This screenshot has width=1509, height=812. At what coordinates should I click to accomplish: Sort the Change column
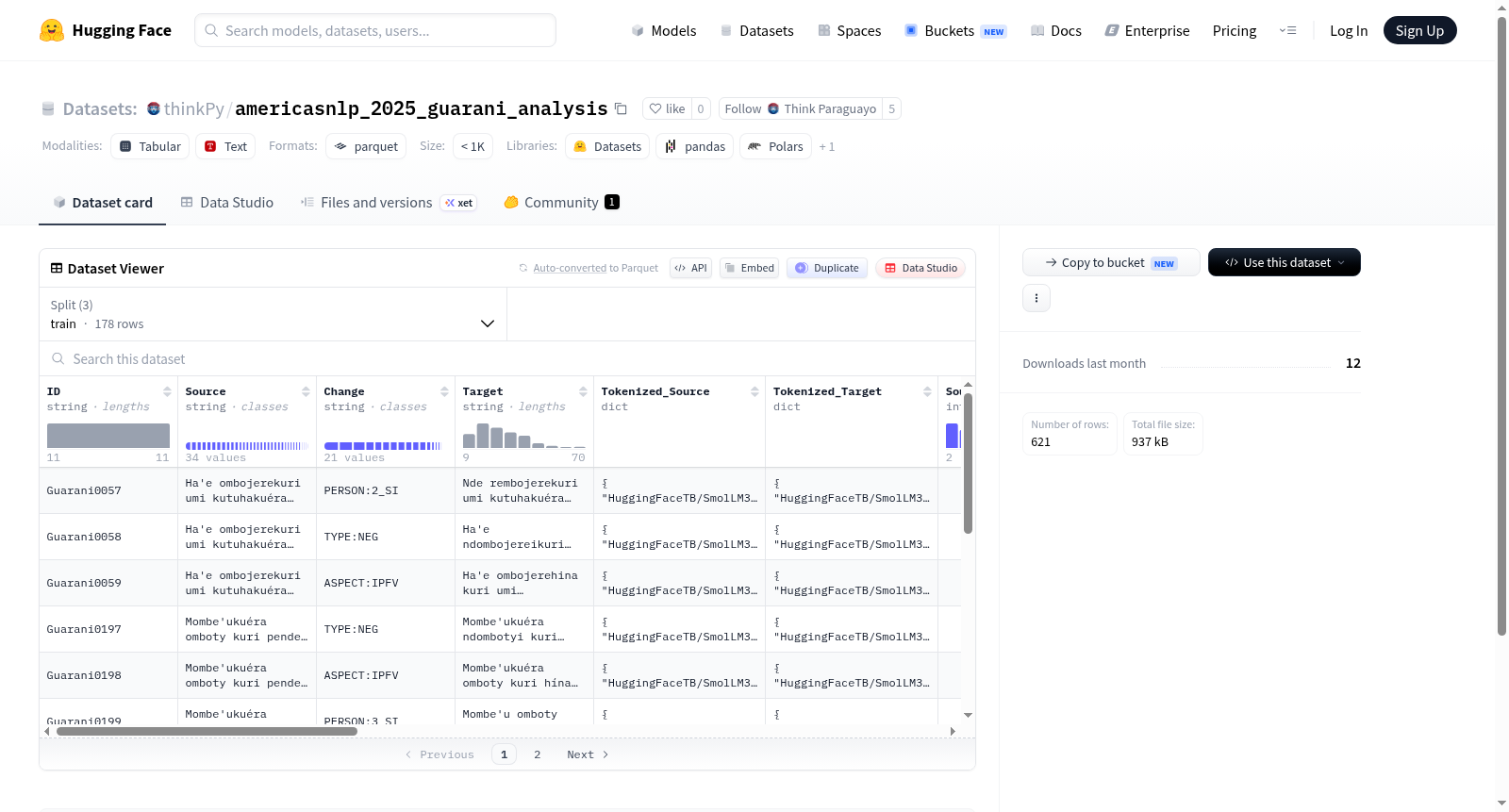tap(444, 391)
